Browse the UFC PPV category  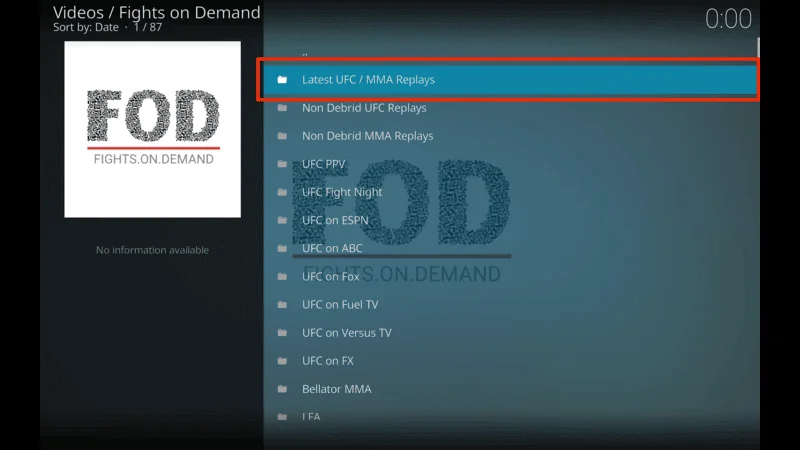pyautogui.click(x=510, y=164)
